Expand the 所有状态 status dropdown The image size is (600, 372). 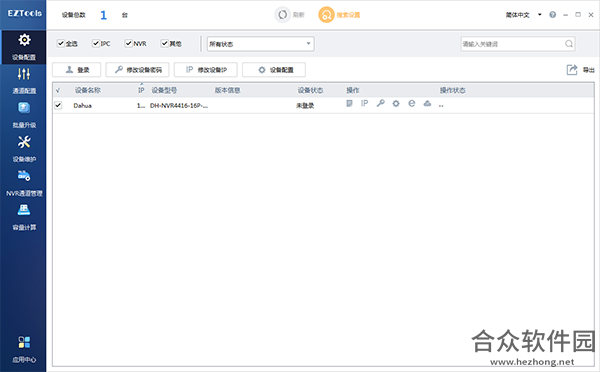point(261,44)
